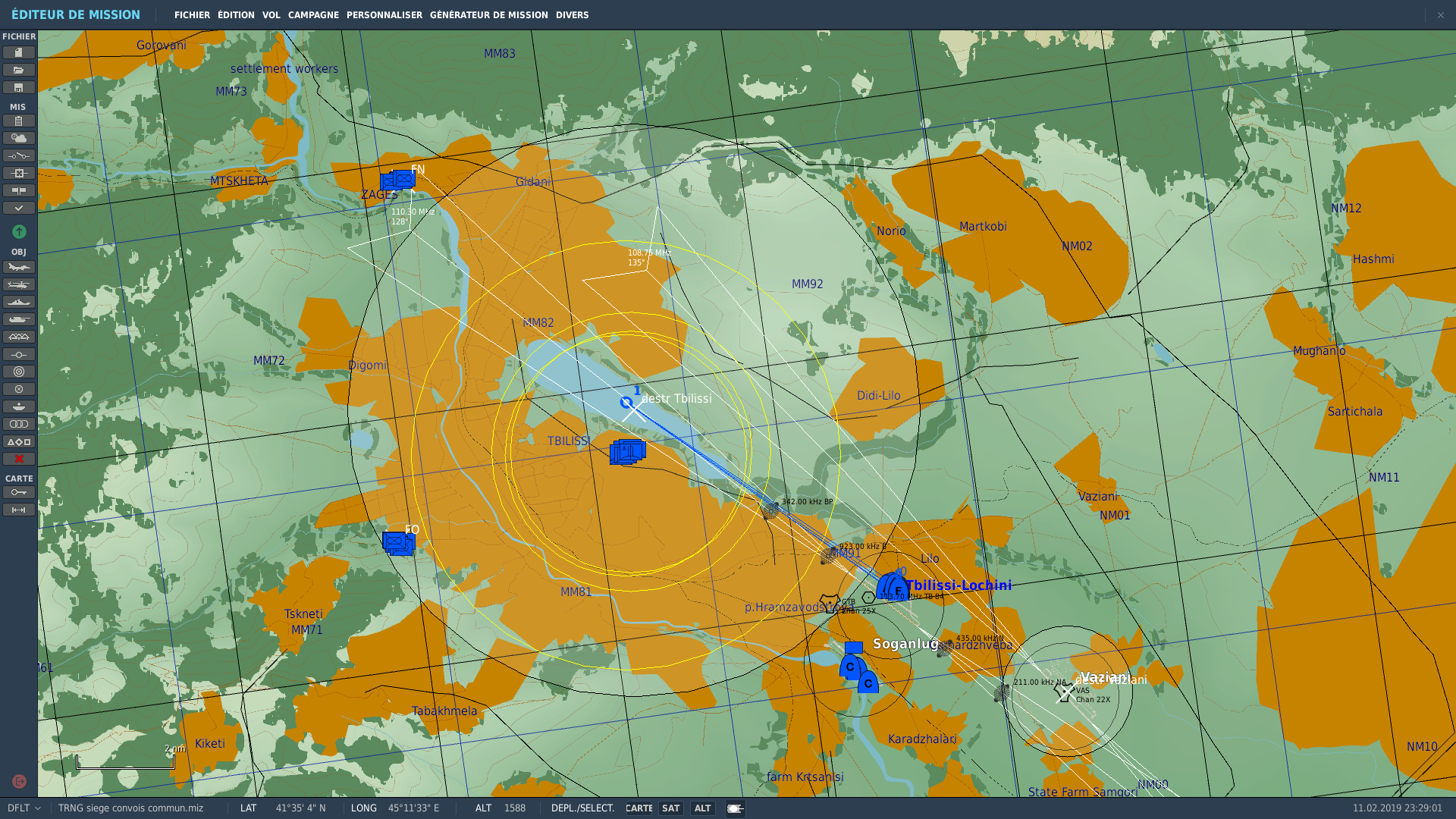Select the helicopter group tool

click(x=19, y=284)
